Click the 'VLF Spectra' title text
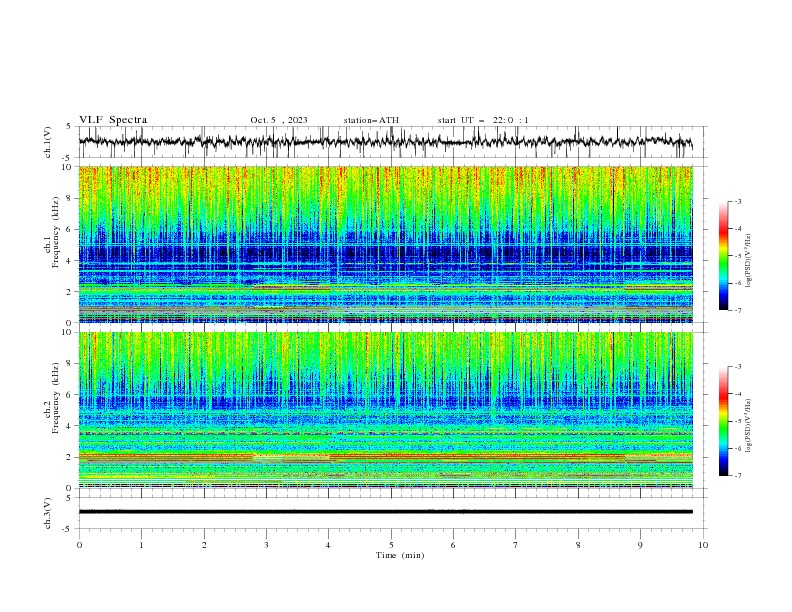The height and width of the screenshot is (612, 792). 113,120
